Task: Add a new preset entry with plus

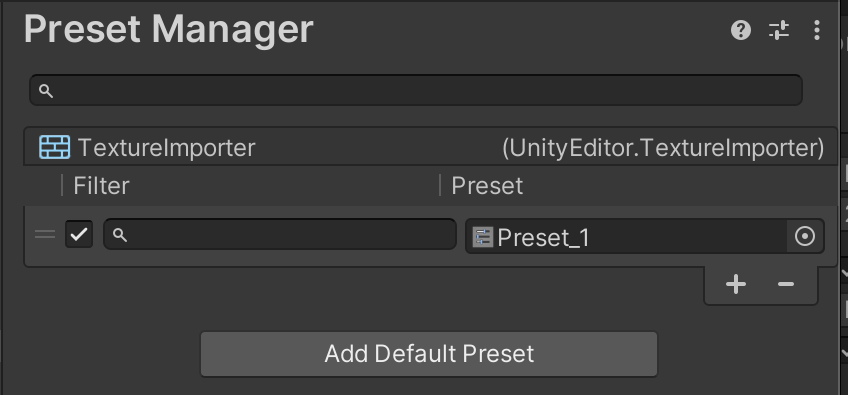Action: pos(736,284)
